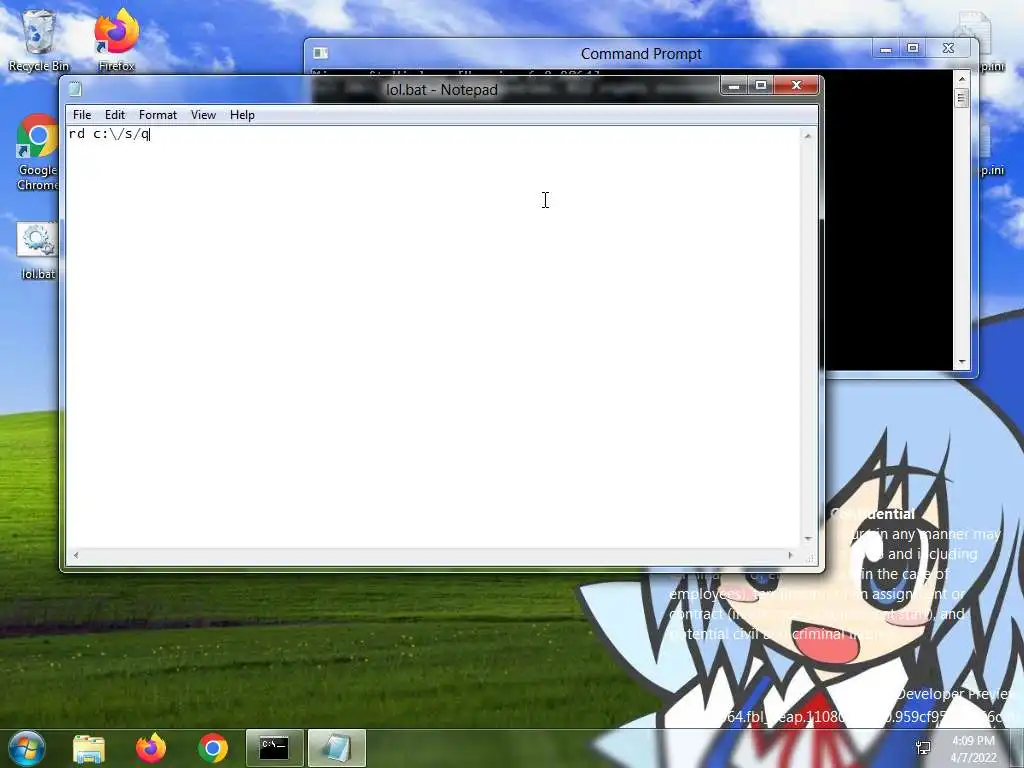Image resolution: width=1024 pixels, height=768 pixels.
Task: Close the Command Prompt window
Action: 949,49
